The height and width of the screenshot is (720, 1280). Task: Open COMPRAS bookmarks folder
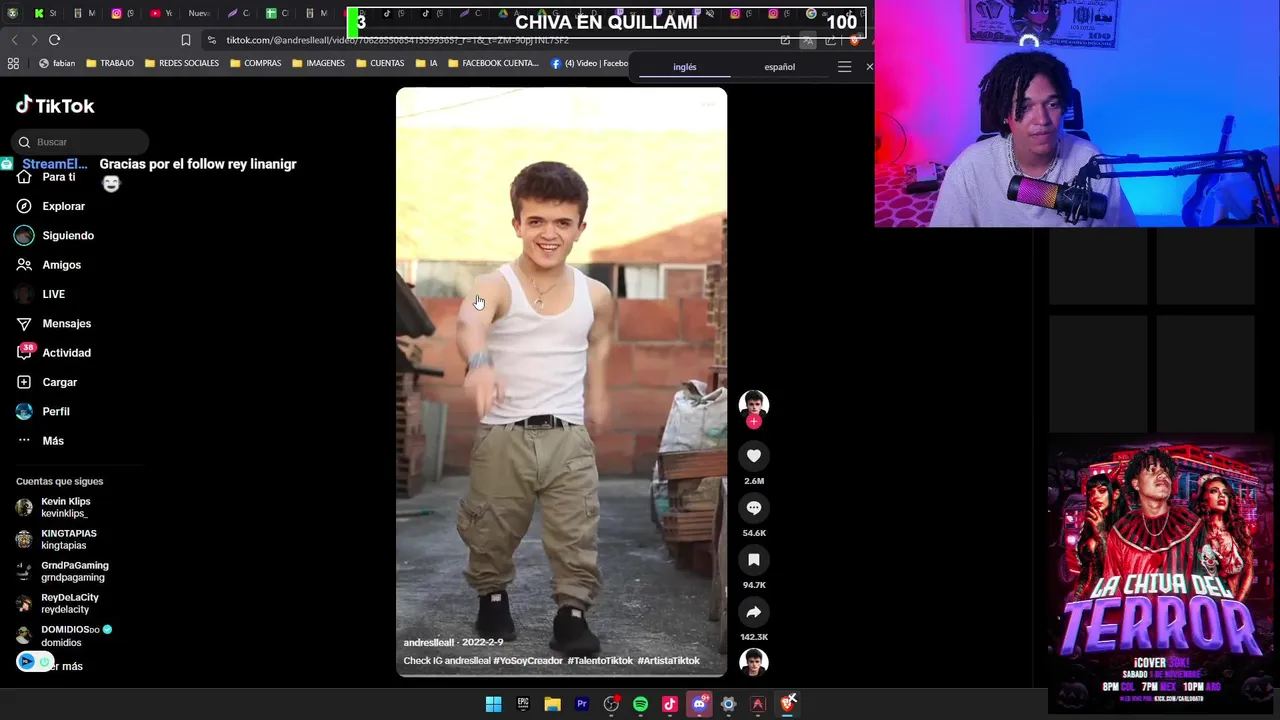[256, 63]
